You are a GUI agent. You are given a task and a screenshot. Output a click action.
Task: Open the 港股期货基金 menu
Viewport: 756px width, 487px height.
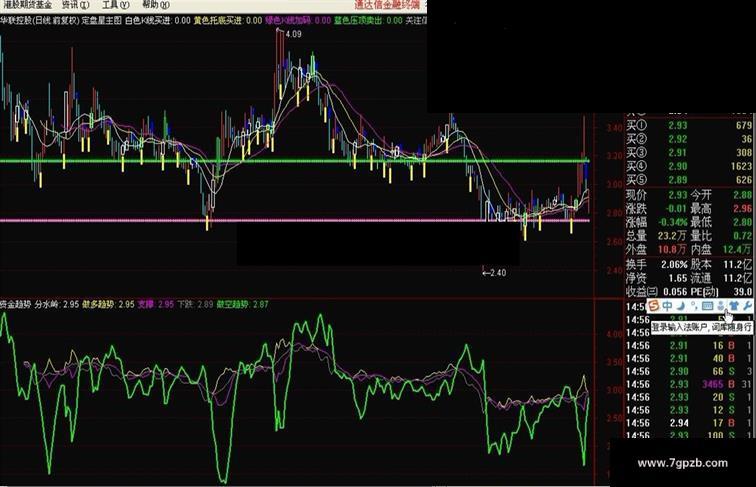(28, 5)
